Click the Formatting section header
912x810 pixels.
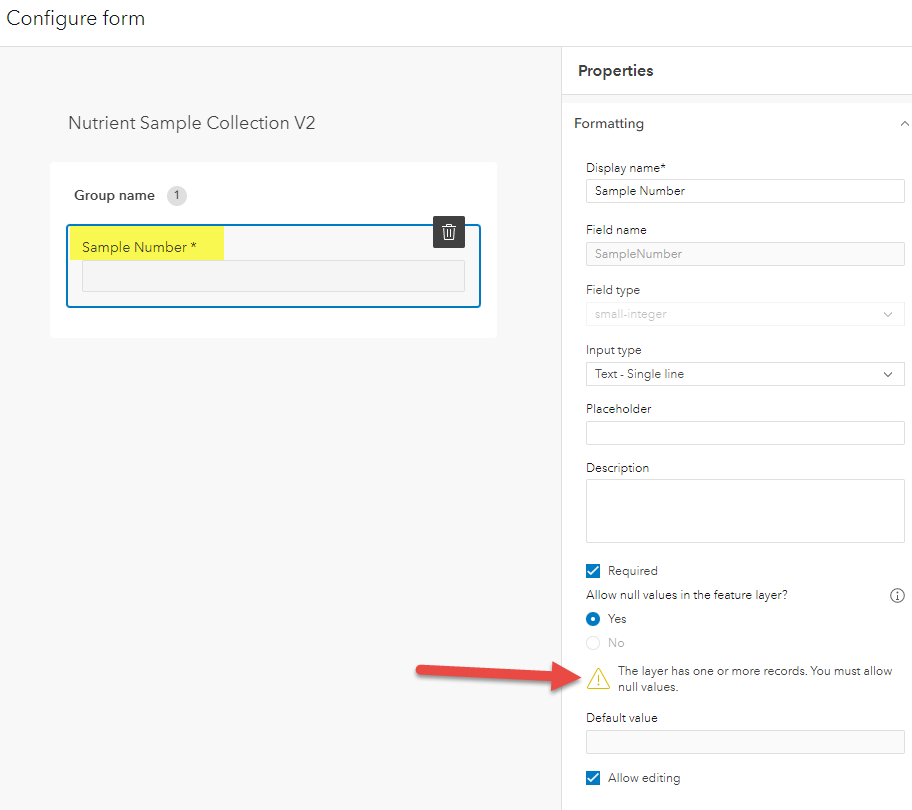coord(609,124)
